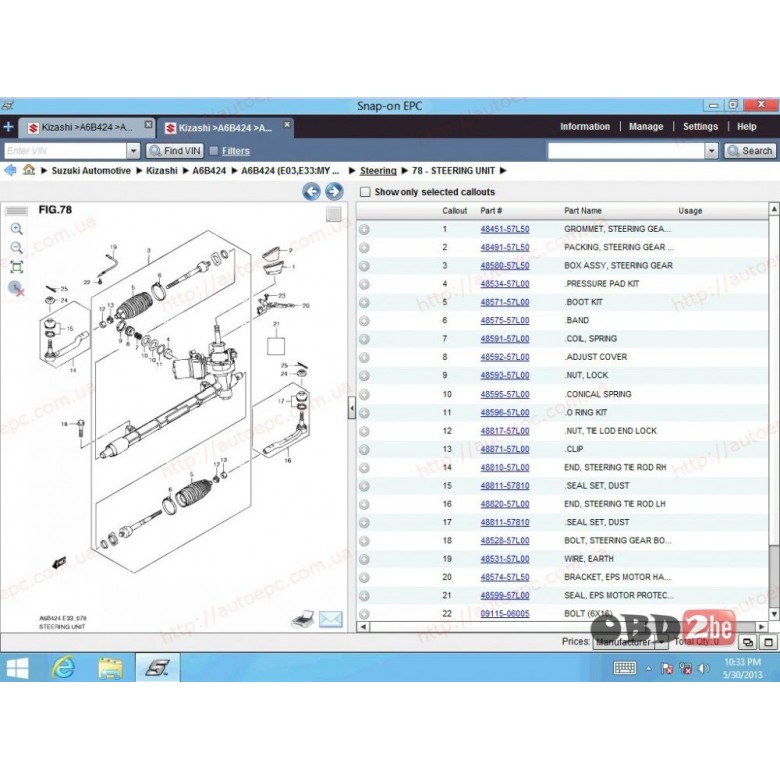
Task: Select row icon for .NUT, LOCK
Action: pyautogui.click(x=364, y=376)
